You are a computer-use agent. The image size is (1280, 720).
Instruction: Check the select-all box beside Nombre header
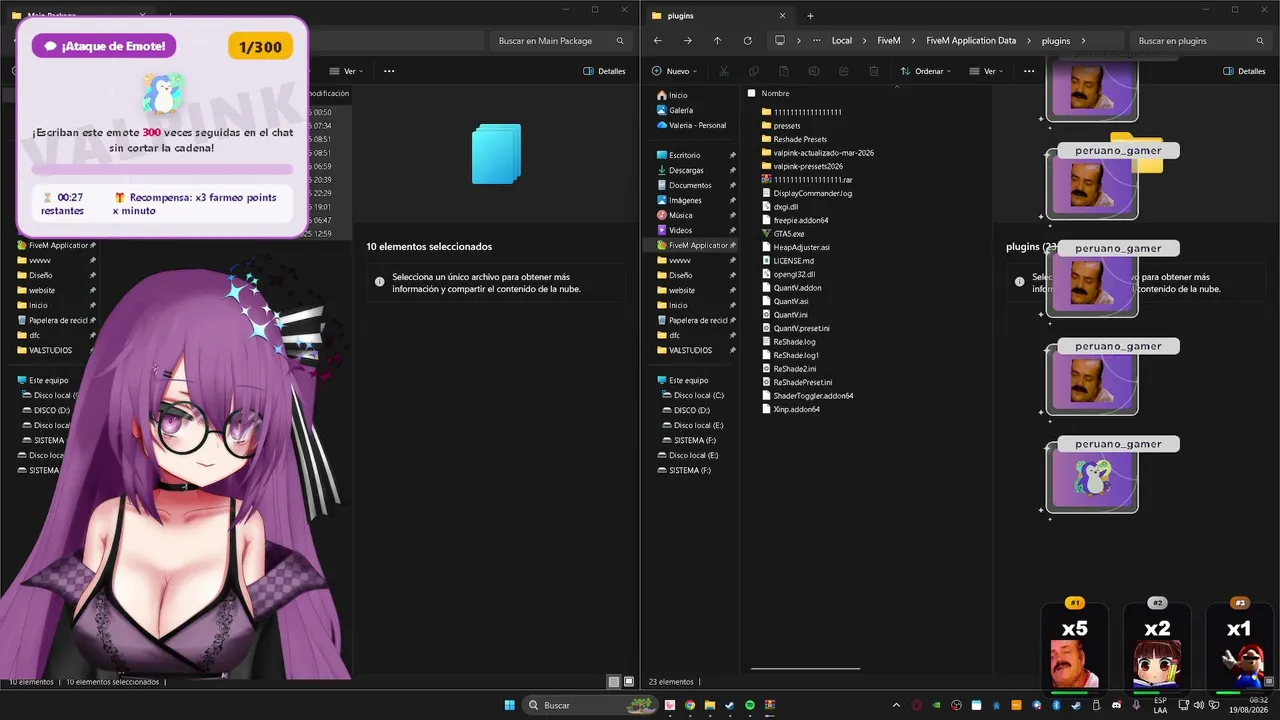click(x=751, y=93)
